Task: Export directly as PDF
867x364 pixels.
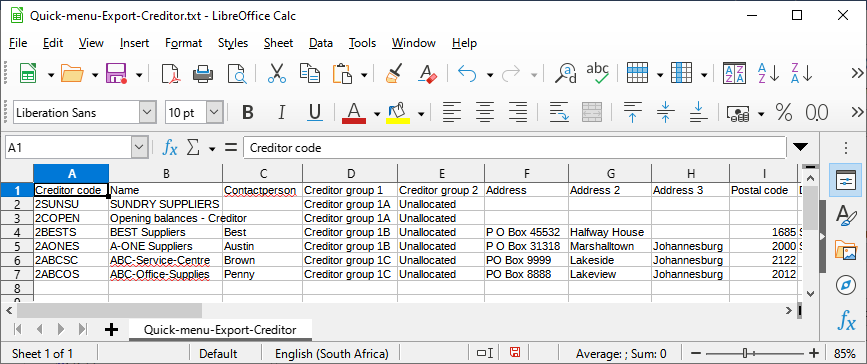Action: pos(171,74)
